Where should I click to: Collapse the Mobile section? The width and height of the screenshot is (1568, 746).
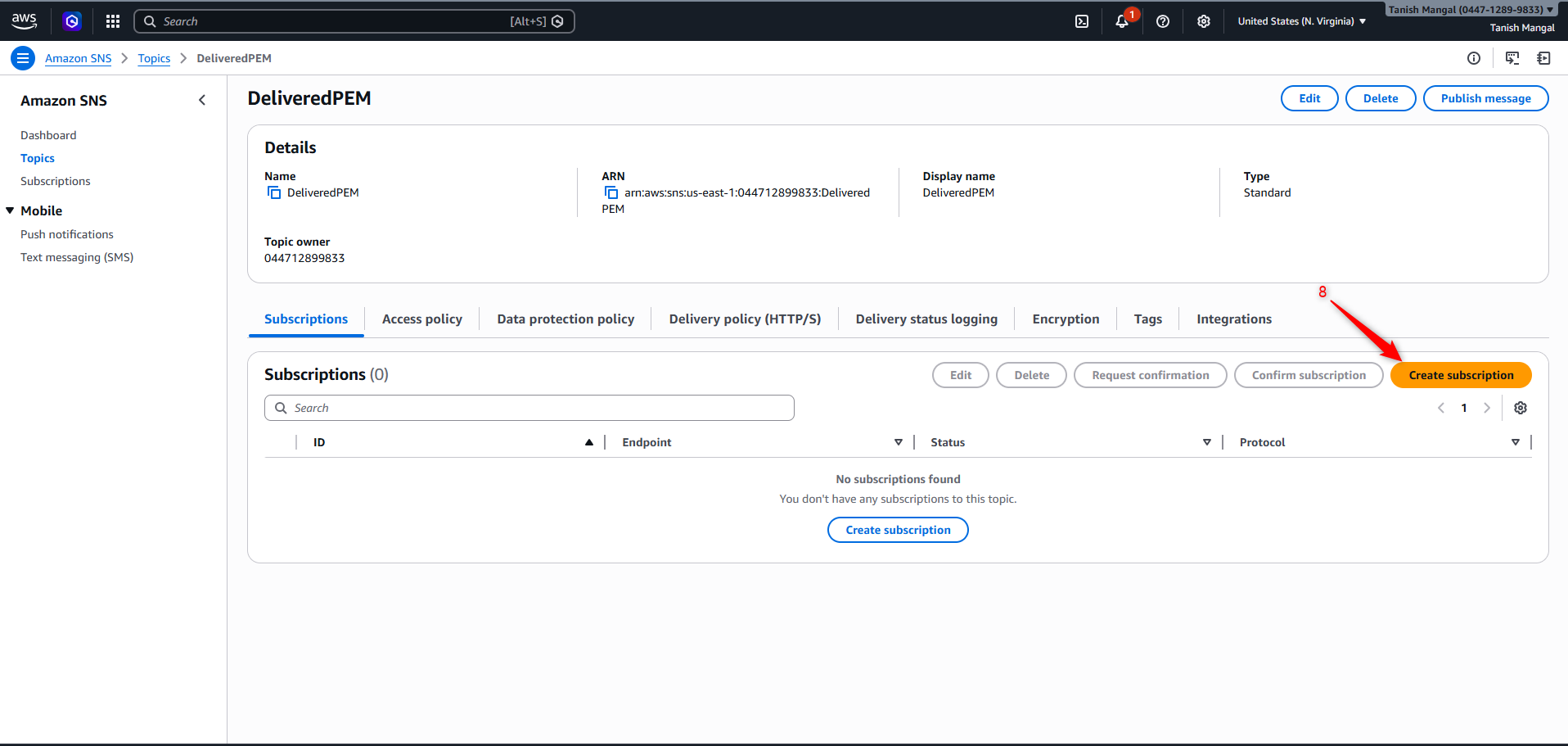pyautogui.click(x=11, y=210)
